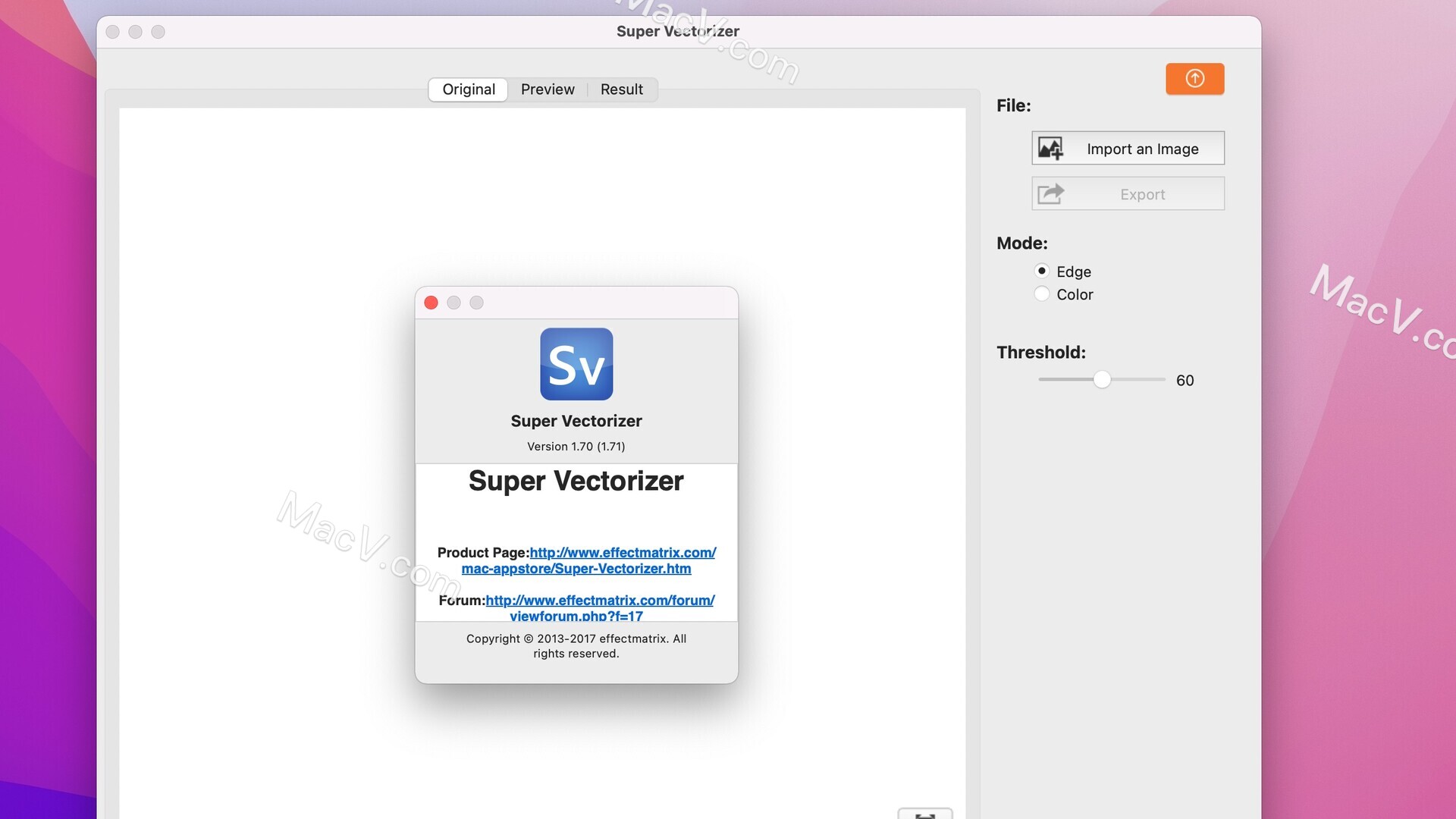This screenshot has width=1456, height=819.
Task: Switch to the Result tab
Action: [622, 89]
